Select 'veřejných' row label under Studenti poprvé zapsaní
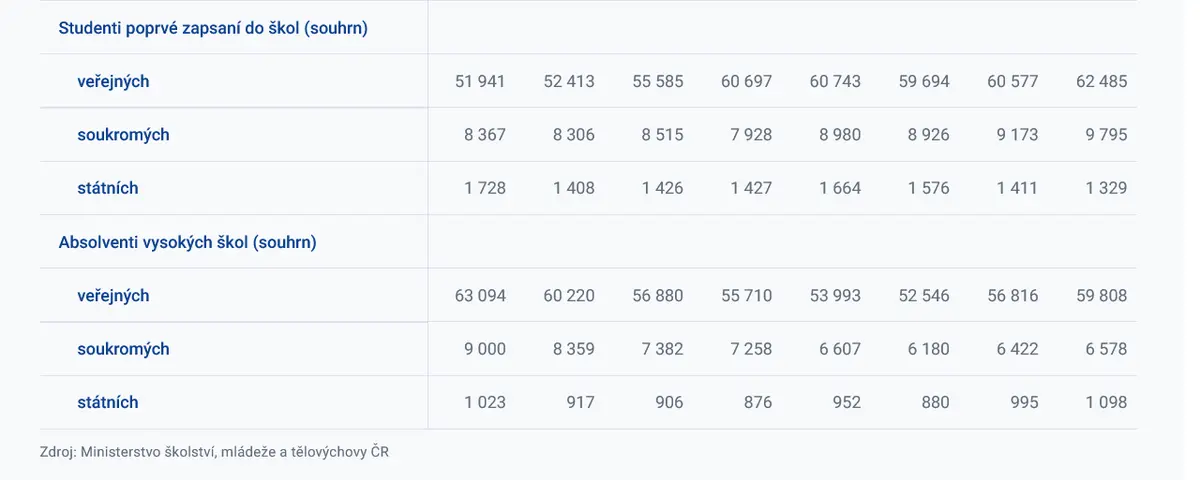Screen dimensions: 1200x480 point(113,81)
